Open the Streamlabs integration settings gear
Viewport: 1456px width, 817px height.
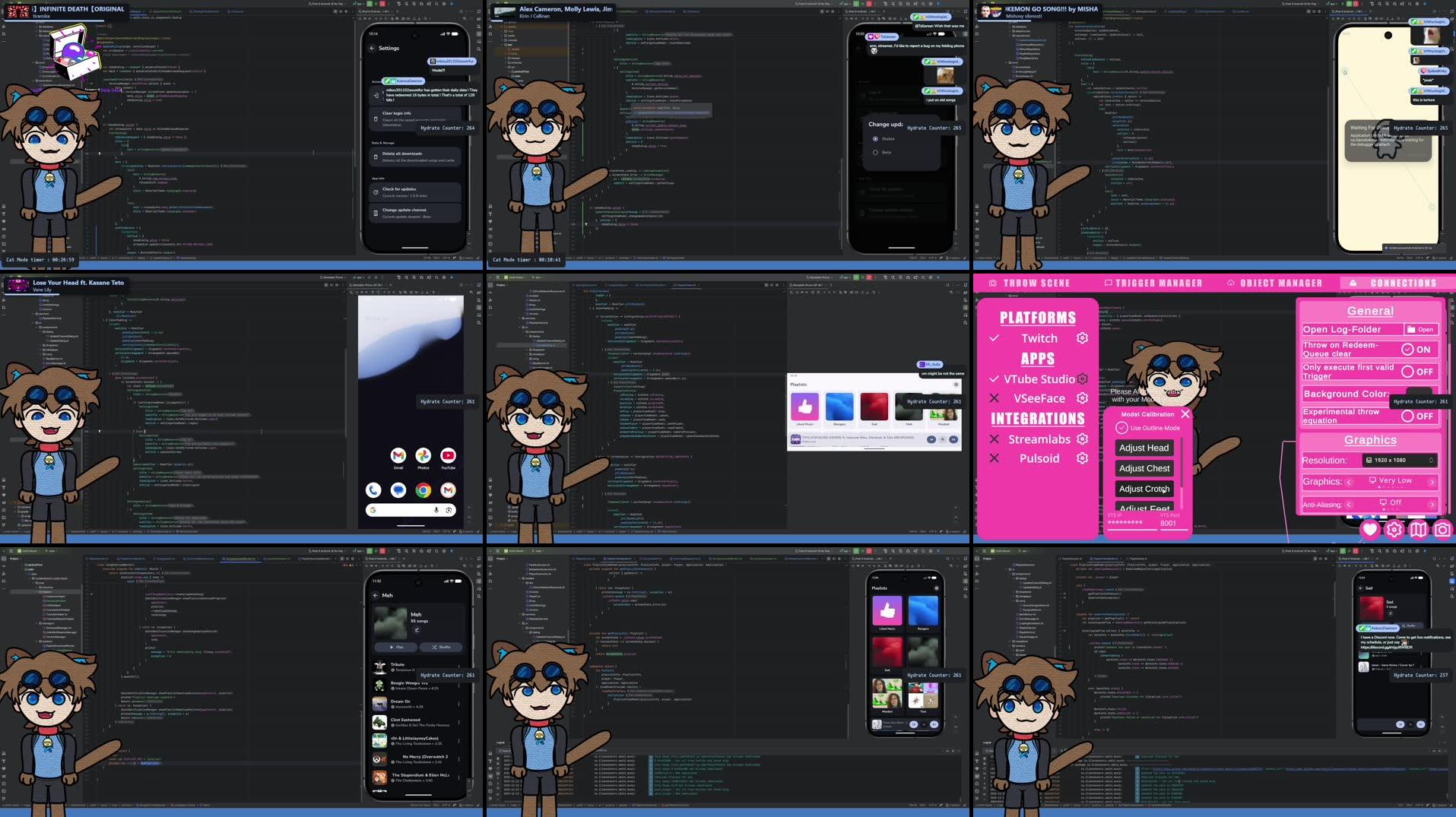pos(1083,439)
